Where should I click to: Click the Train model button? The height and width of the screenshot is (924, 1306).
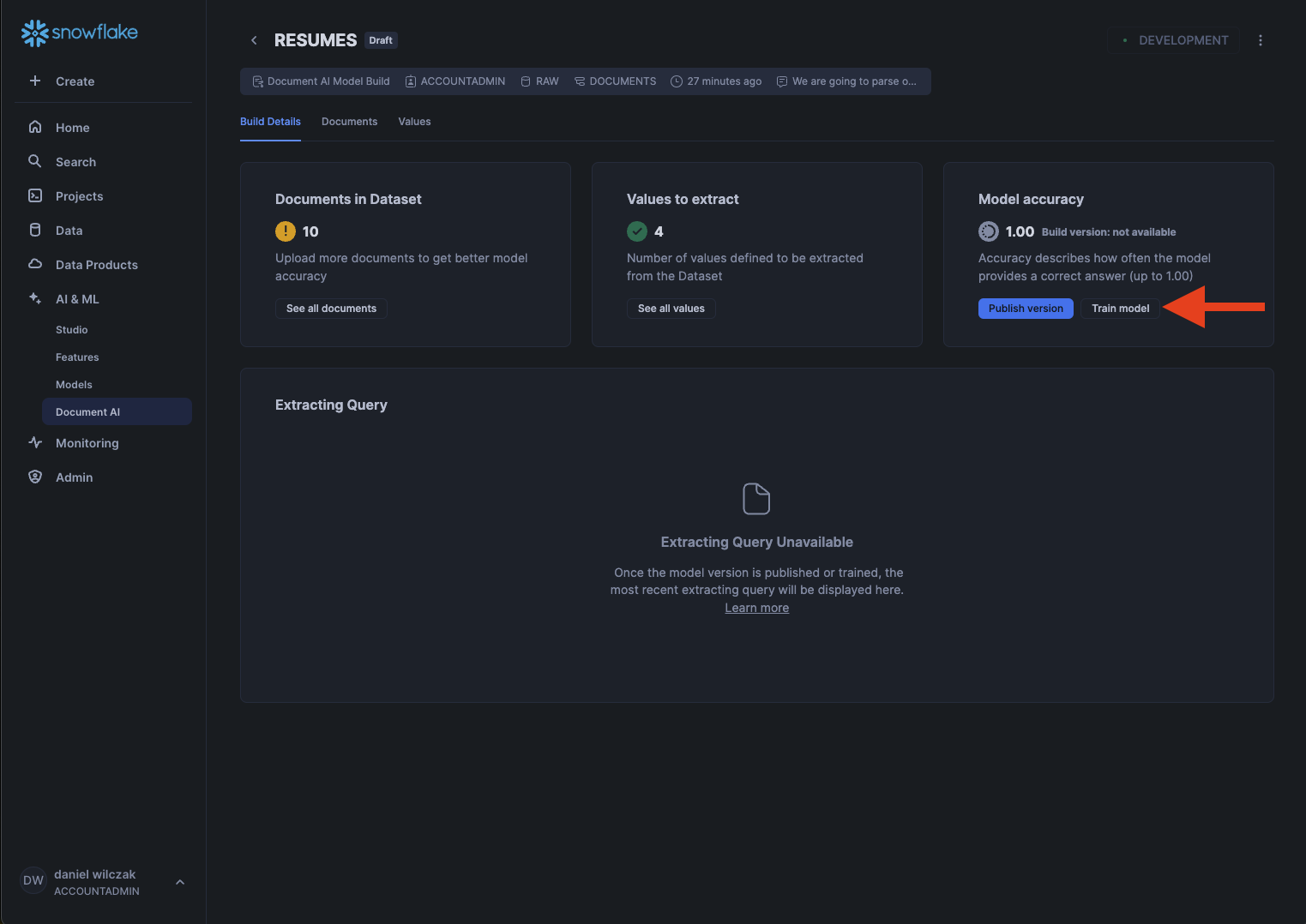tap(1120, 309)
